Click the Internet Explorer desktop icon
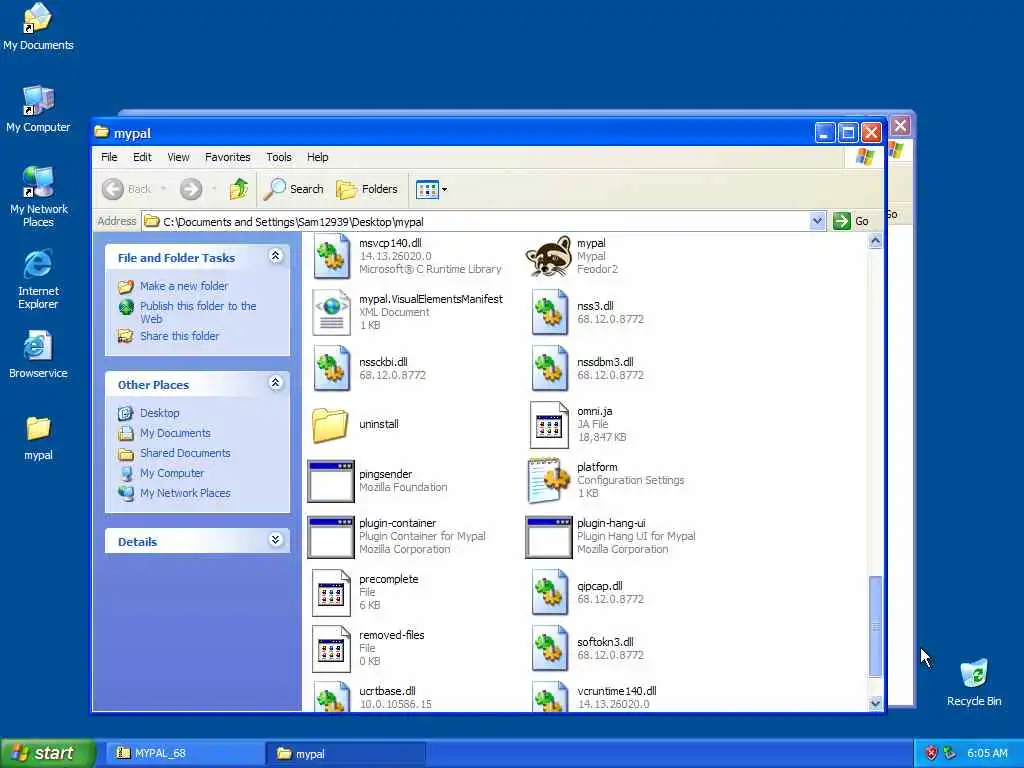The height and width of the screenshot is (768, 1024). [x=38, y=279]
